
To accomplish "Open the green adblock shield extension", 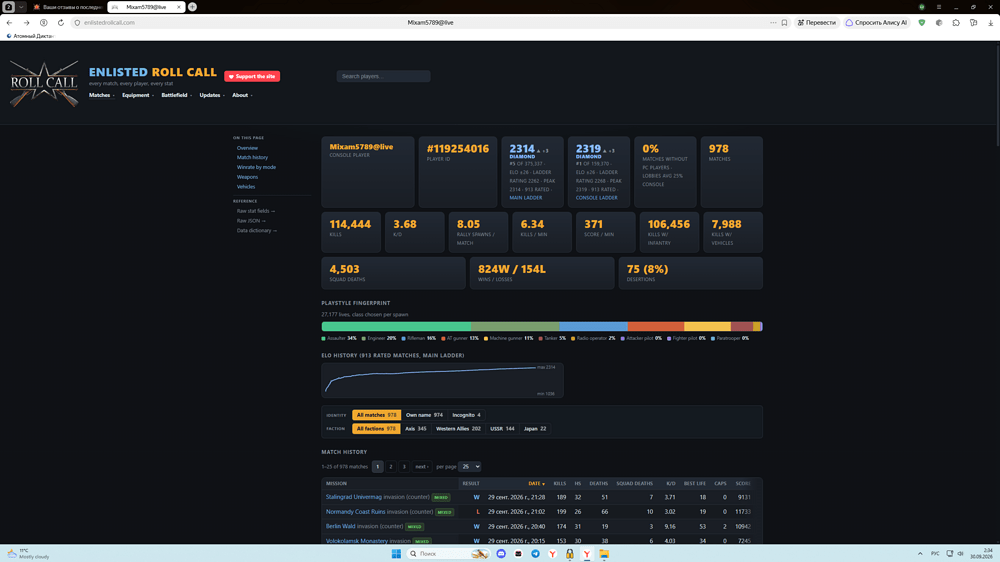I will 922,22.
